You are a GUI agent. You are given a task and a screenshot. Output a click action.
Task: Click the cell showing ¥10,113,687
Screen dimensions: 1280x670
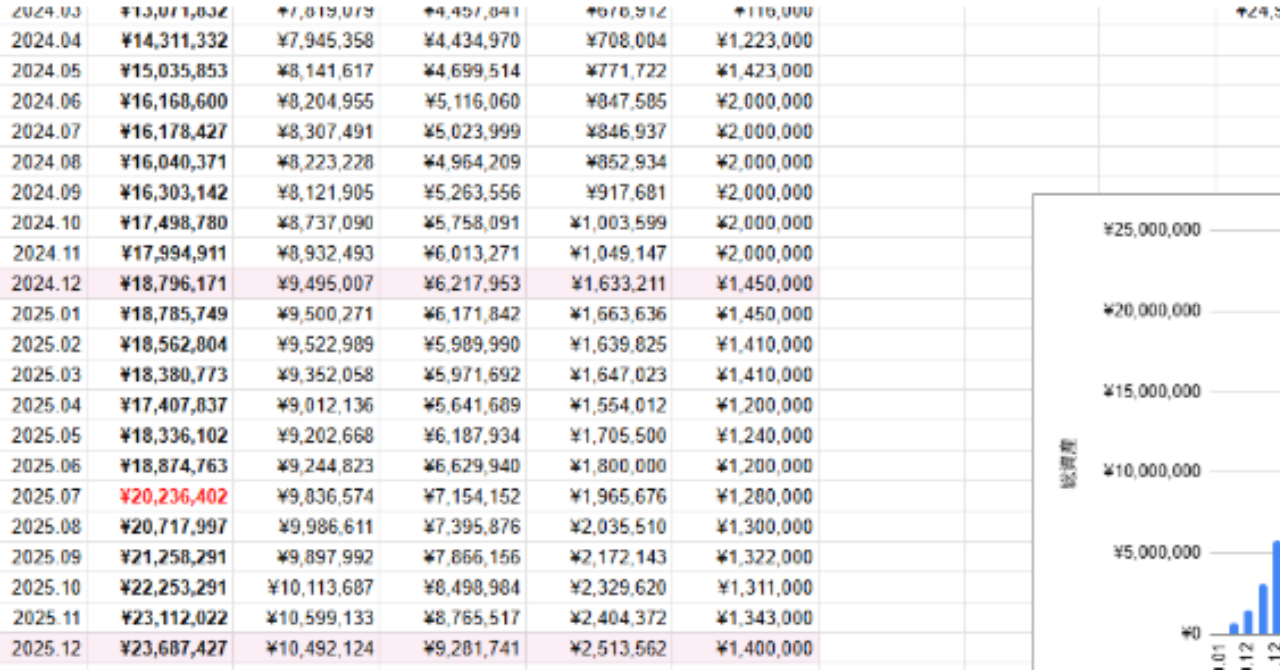(320, 588)
